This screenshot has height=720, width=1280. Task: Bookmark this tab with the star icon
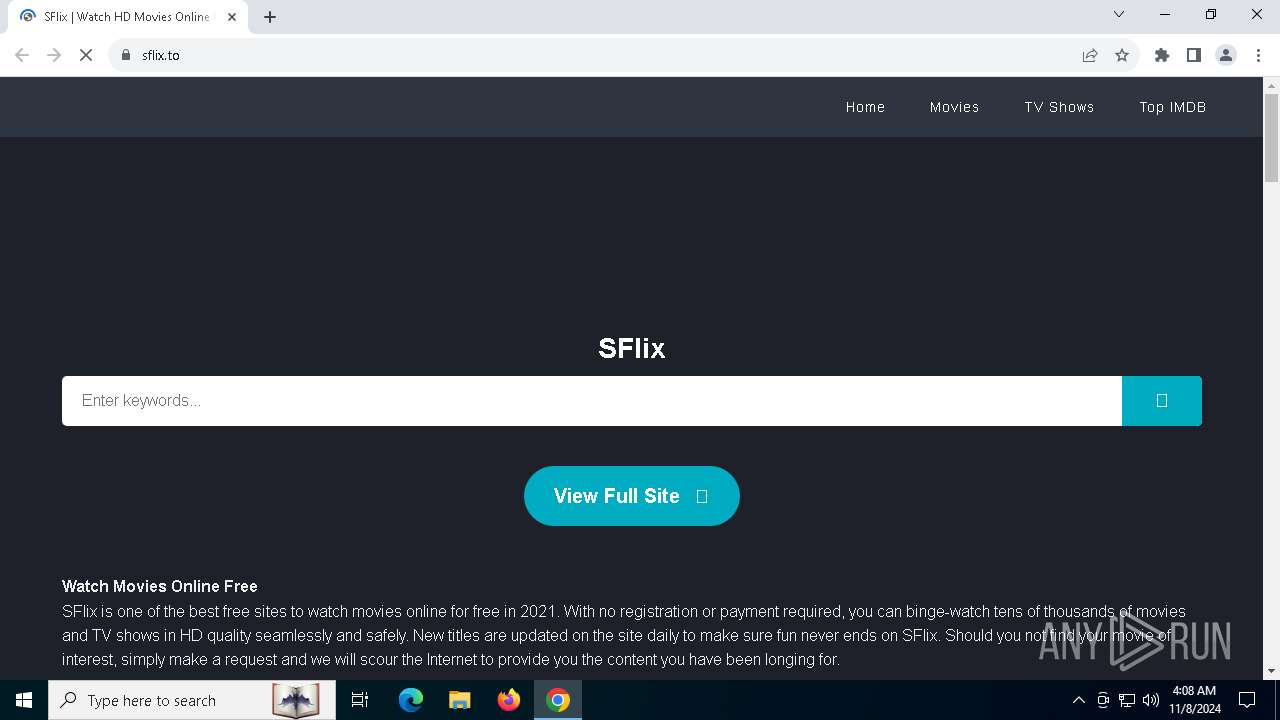point(1122,55)
